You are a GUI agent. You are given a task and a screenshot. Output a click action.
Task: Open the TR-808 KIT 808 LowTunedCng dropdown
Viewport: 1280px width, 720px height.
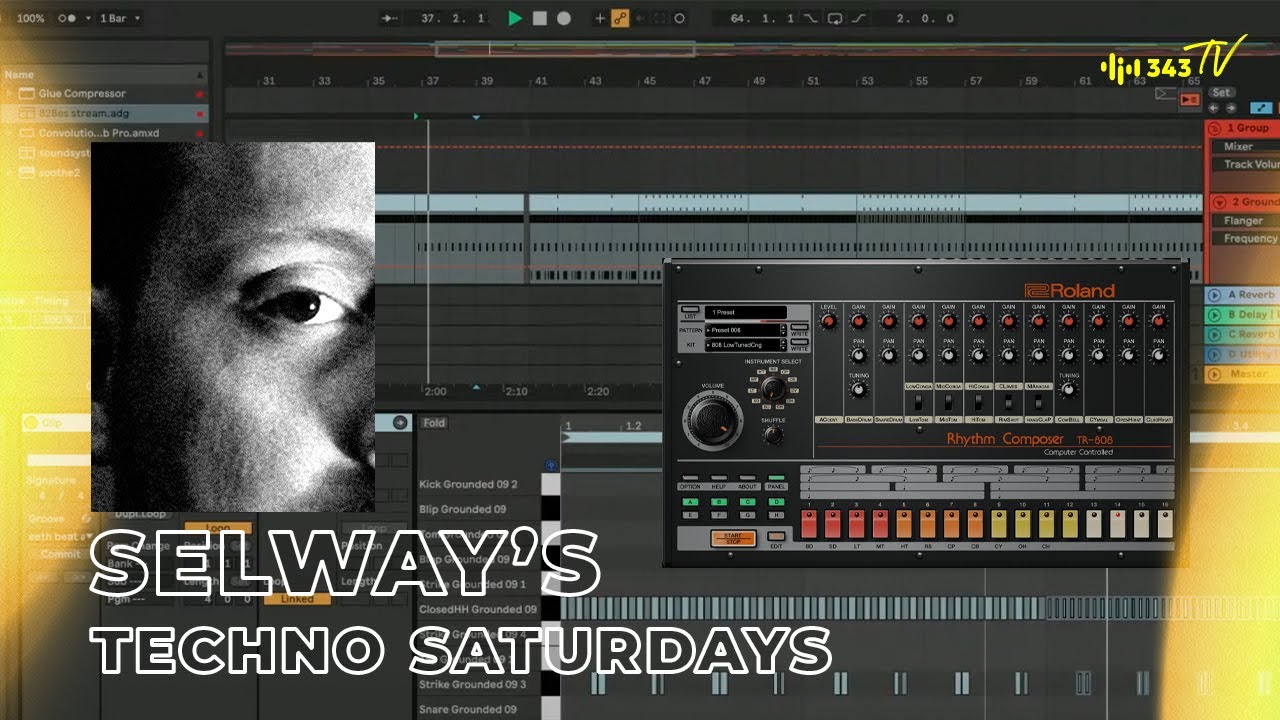[746, 345]
